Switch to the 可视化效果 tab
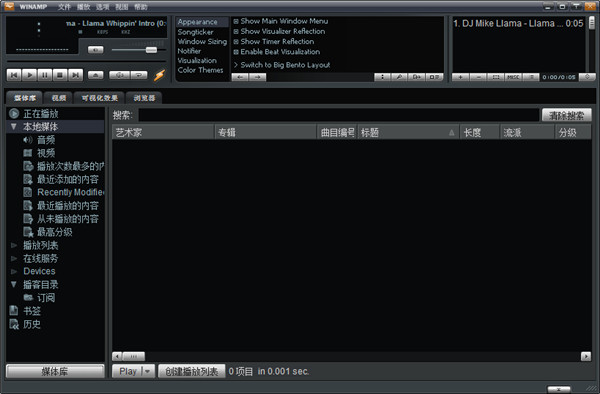Viewport: 600px width, 394px height. 99,98
